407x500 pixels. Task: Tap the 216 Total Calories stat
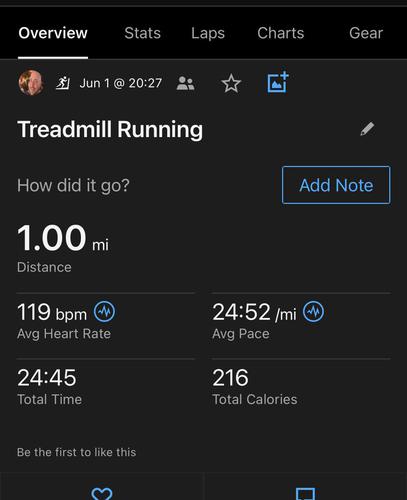click(255, 387)
